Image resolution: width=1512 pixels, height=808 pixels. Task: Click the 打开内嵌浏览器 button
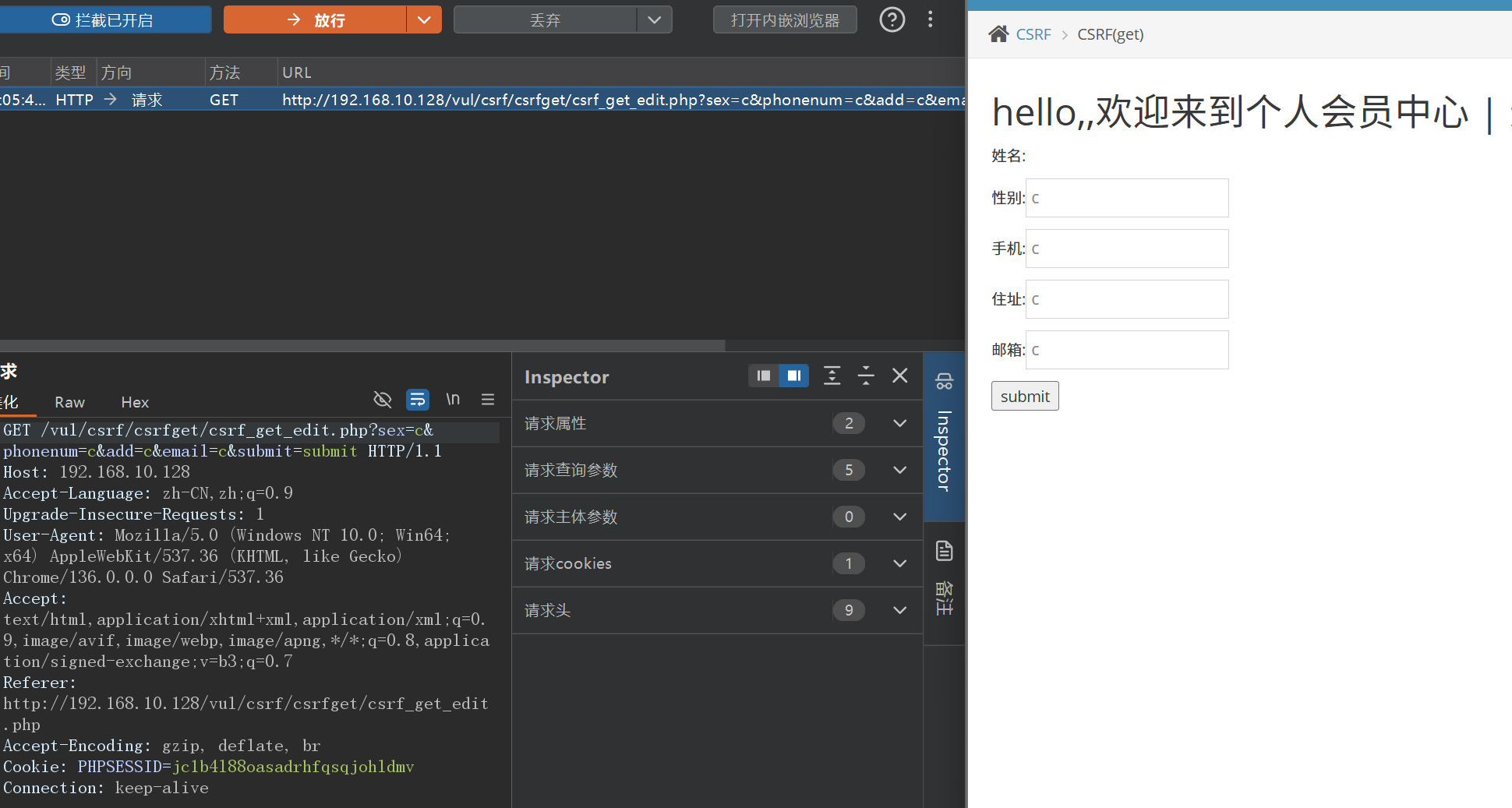[784, 20]
